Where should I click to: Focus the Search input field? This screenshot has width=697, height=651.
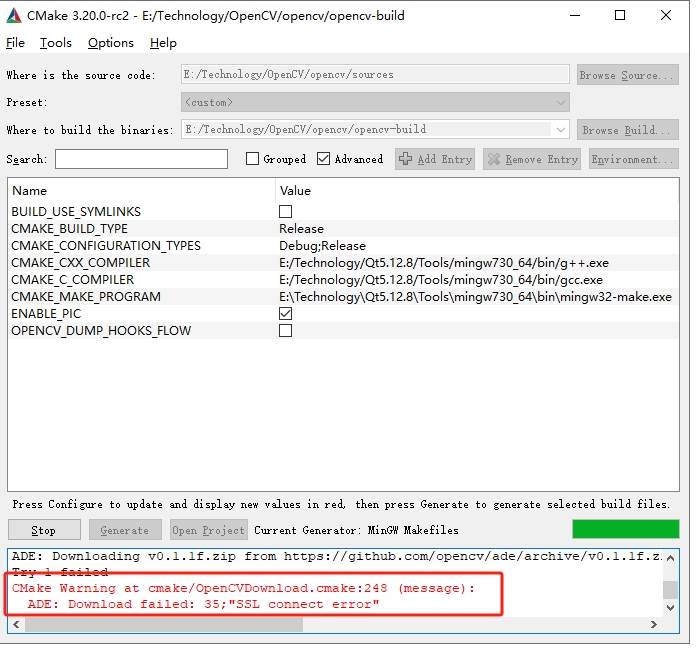(x=141, y=159)
